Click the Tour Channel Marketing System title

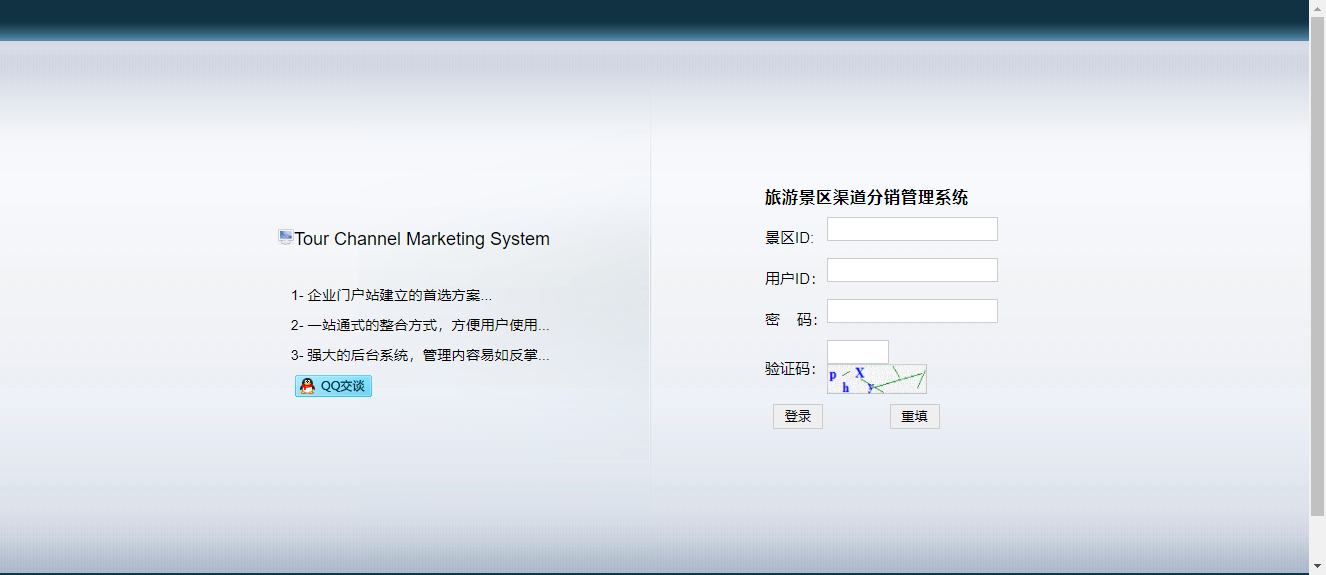coord(421,239)
